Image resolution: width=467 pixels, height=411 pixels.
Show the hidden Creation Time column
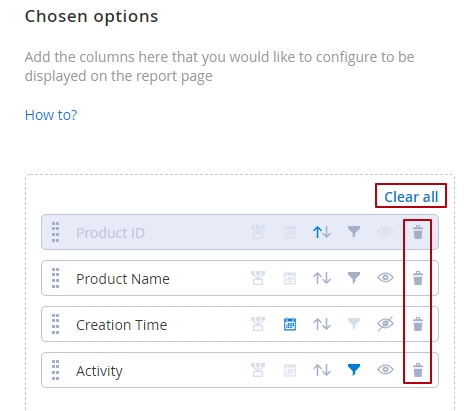[385, 324]
